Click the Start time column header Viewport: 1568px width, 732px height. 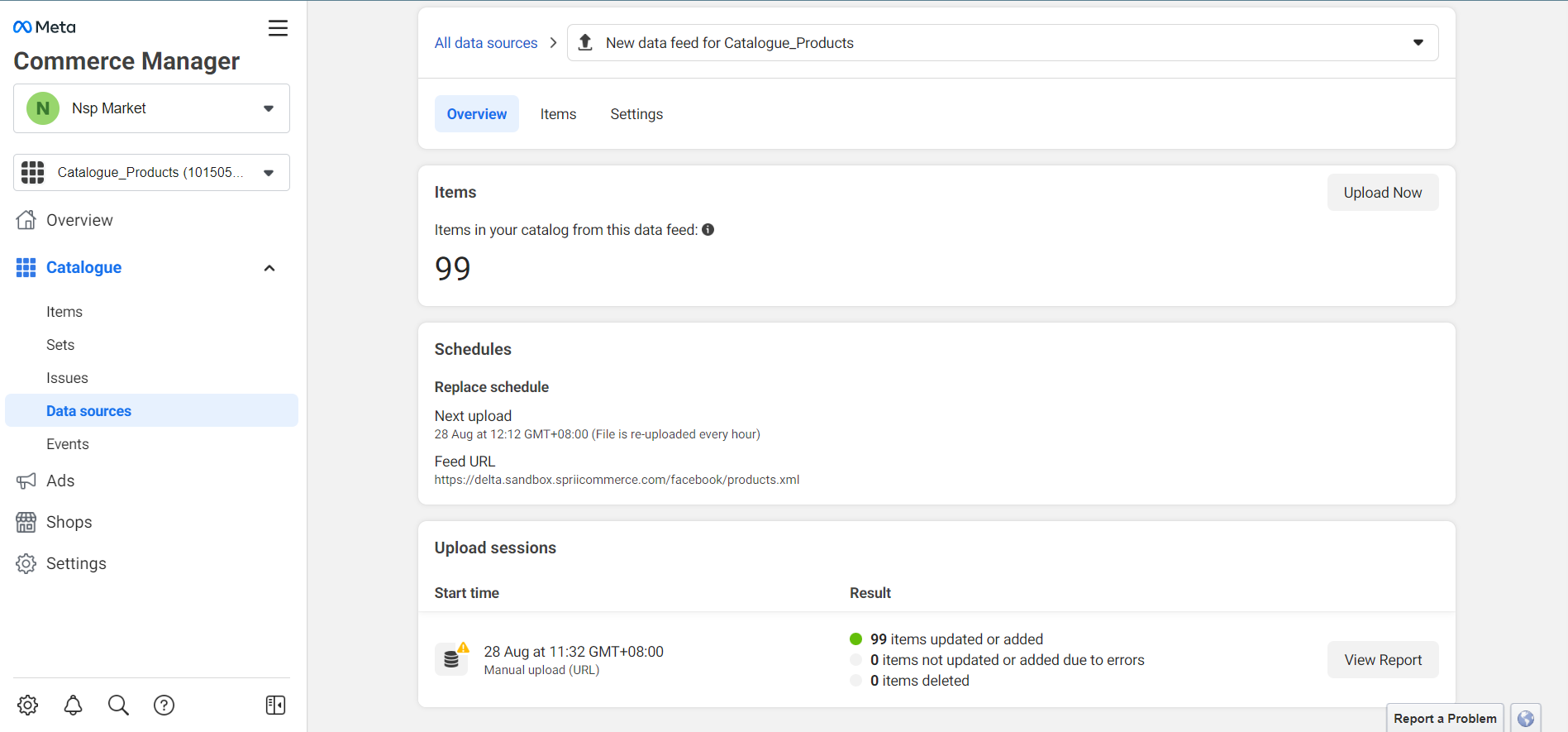click(467, 592)
